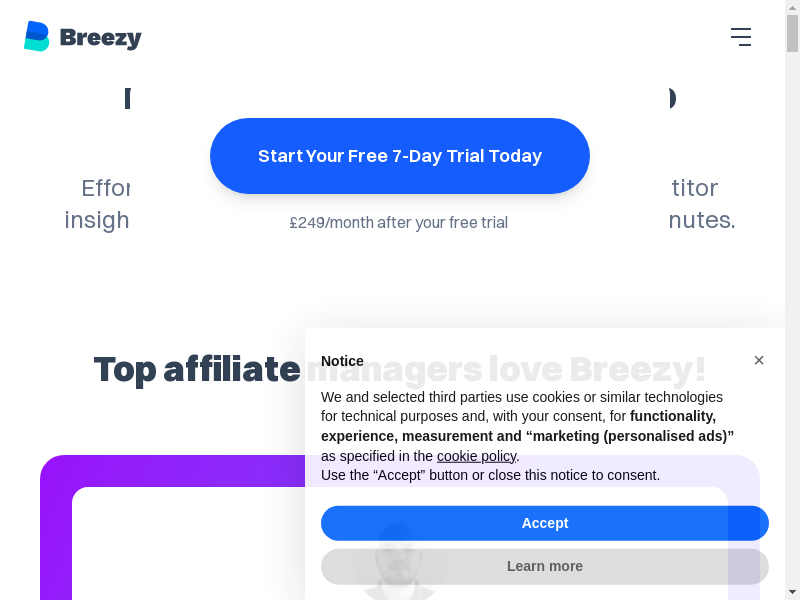
Task: Click the £249/month pricing text
Action: coord(398,222)
